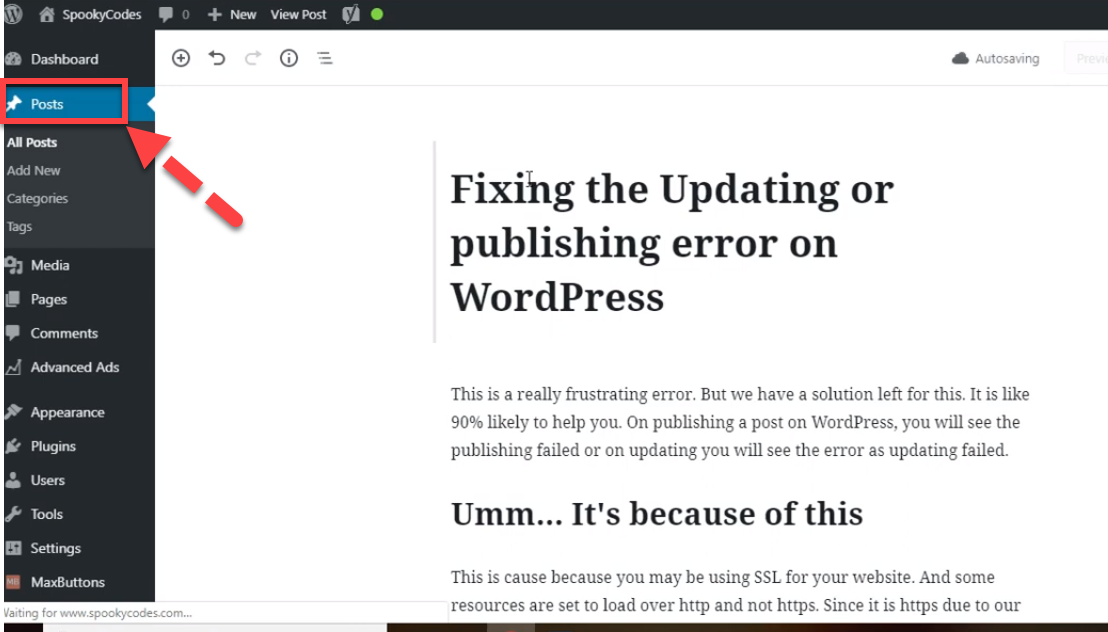Click the Dashboard gauge icon
The height and width of the screenshot is (632, 1108).
tap(13, 59)
